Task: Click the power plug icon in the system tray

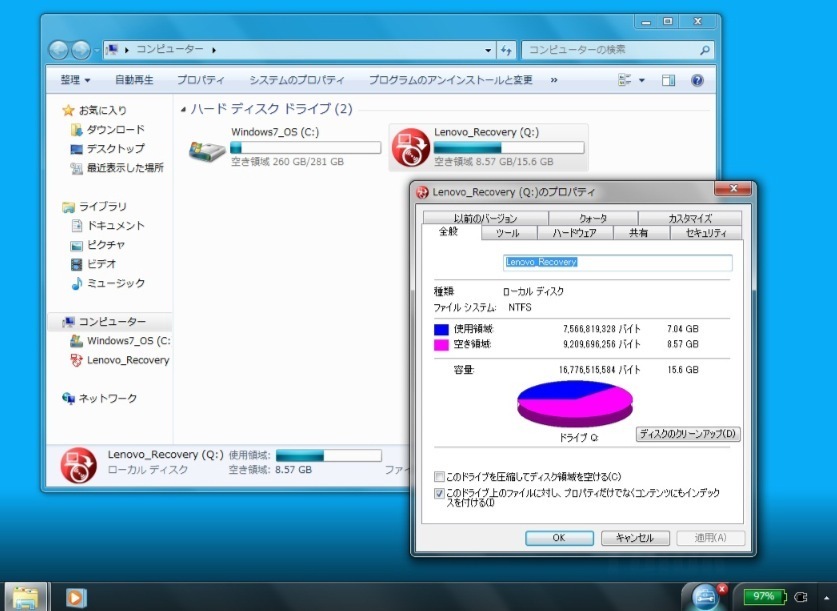Action: click(x=801, y=597)
